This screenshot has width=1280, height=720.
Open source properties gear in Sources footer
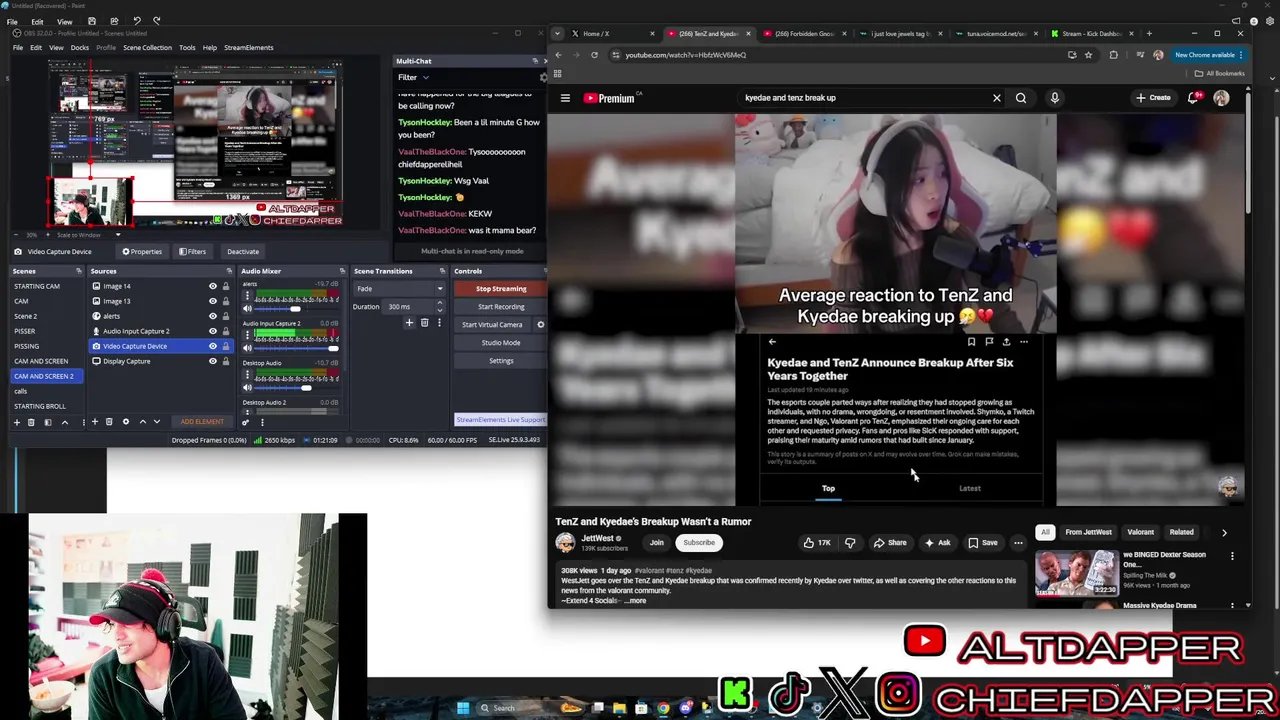click(125, 422)
